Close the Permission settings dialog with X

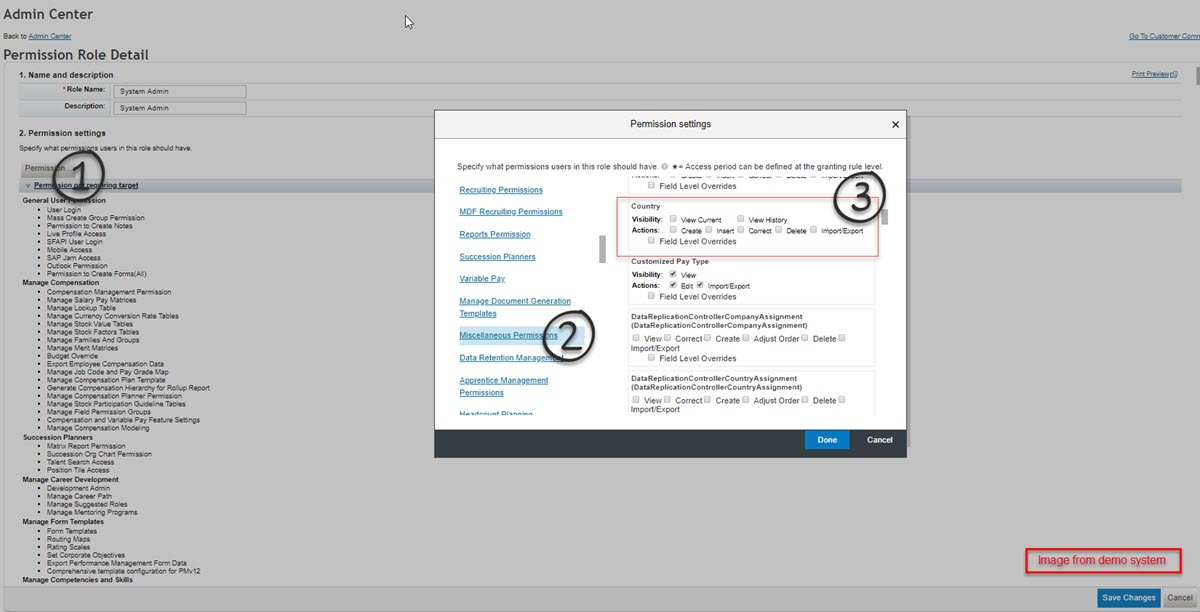click(x=895, y=125)
